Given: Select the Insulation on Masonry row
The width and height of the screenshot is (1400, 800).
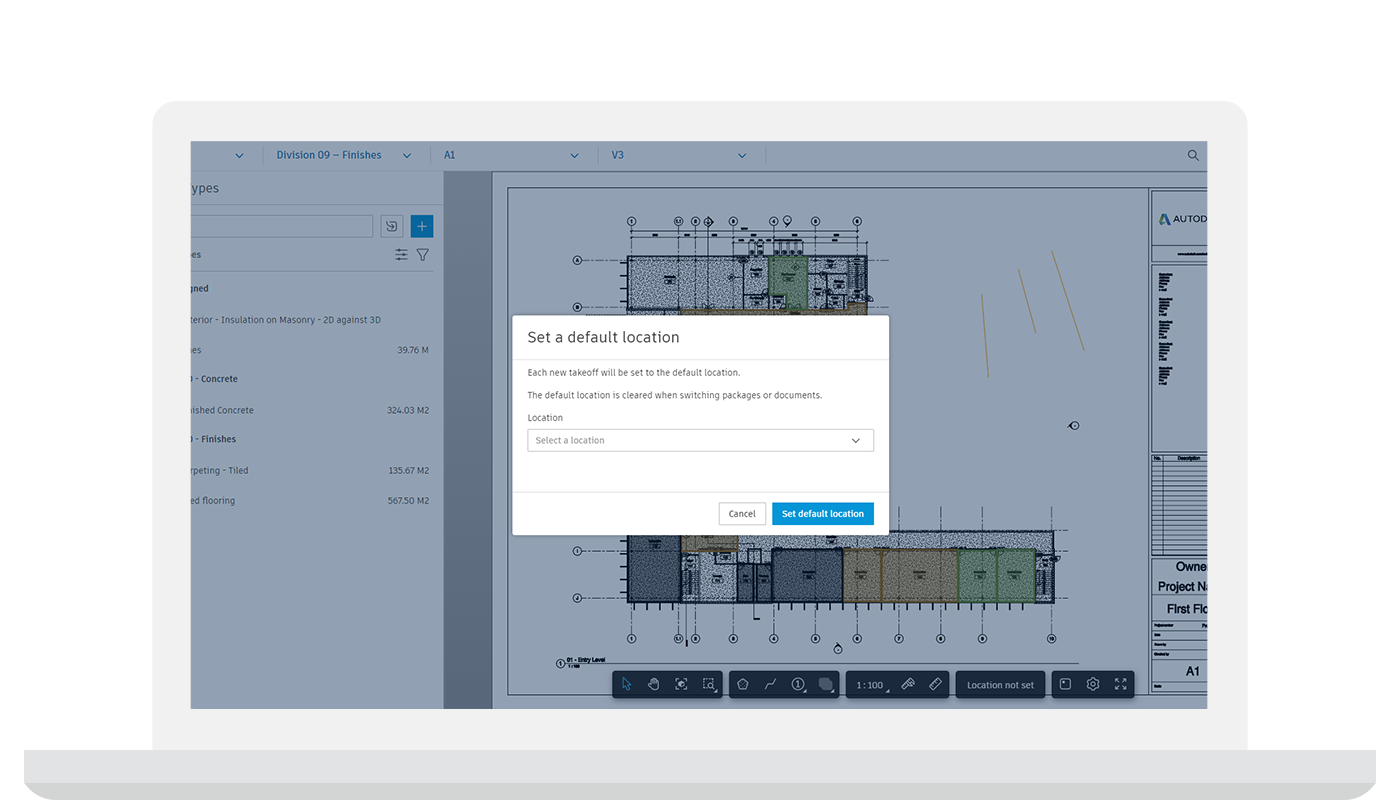Looking at the screenshot, I should pyautogui.click(x=312, y=320).
